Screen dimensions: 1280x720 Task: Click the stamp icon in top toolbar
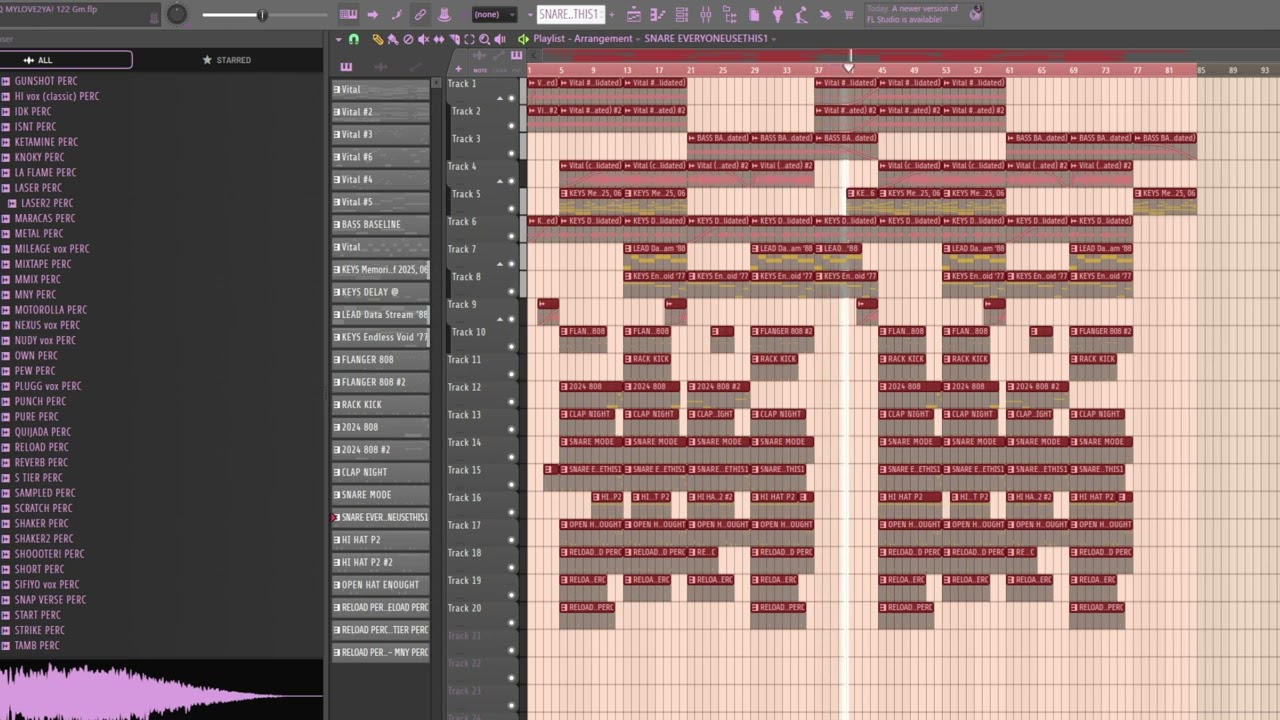pos(444,15)
